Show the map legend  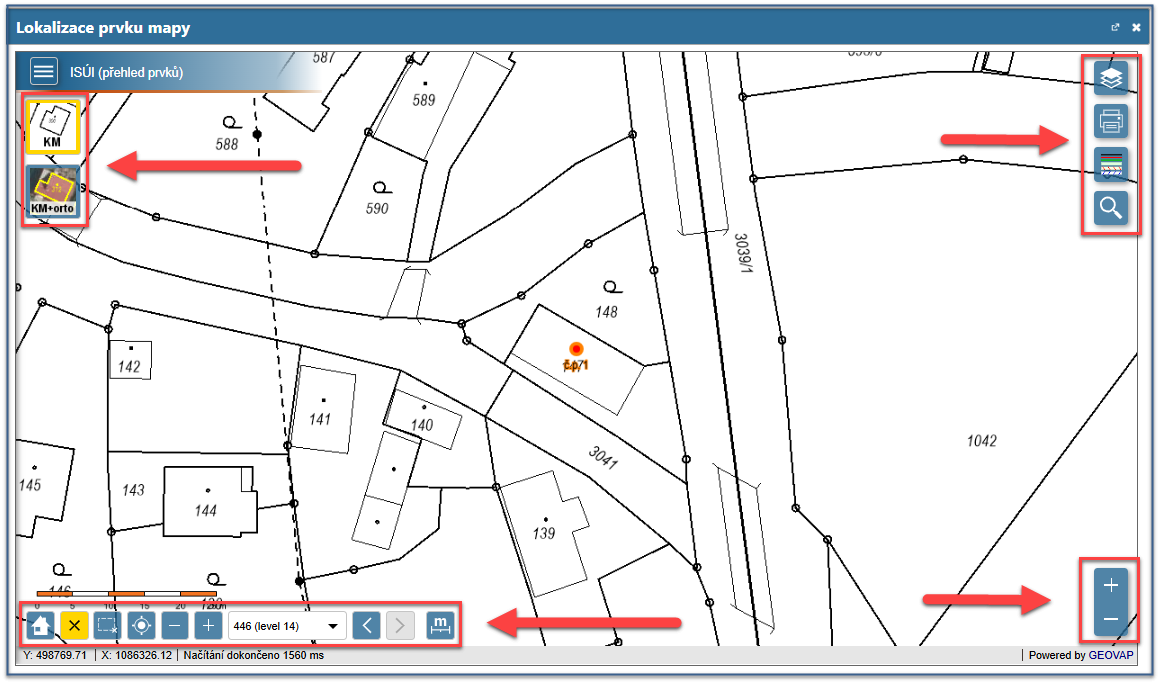pos(1110,165)
